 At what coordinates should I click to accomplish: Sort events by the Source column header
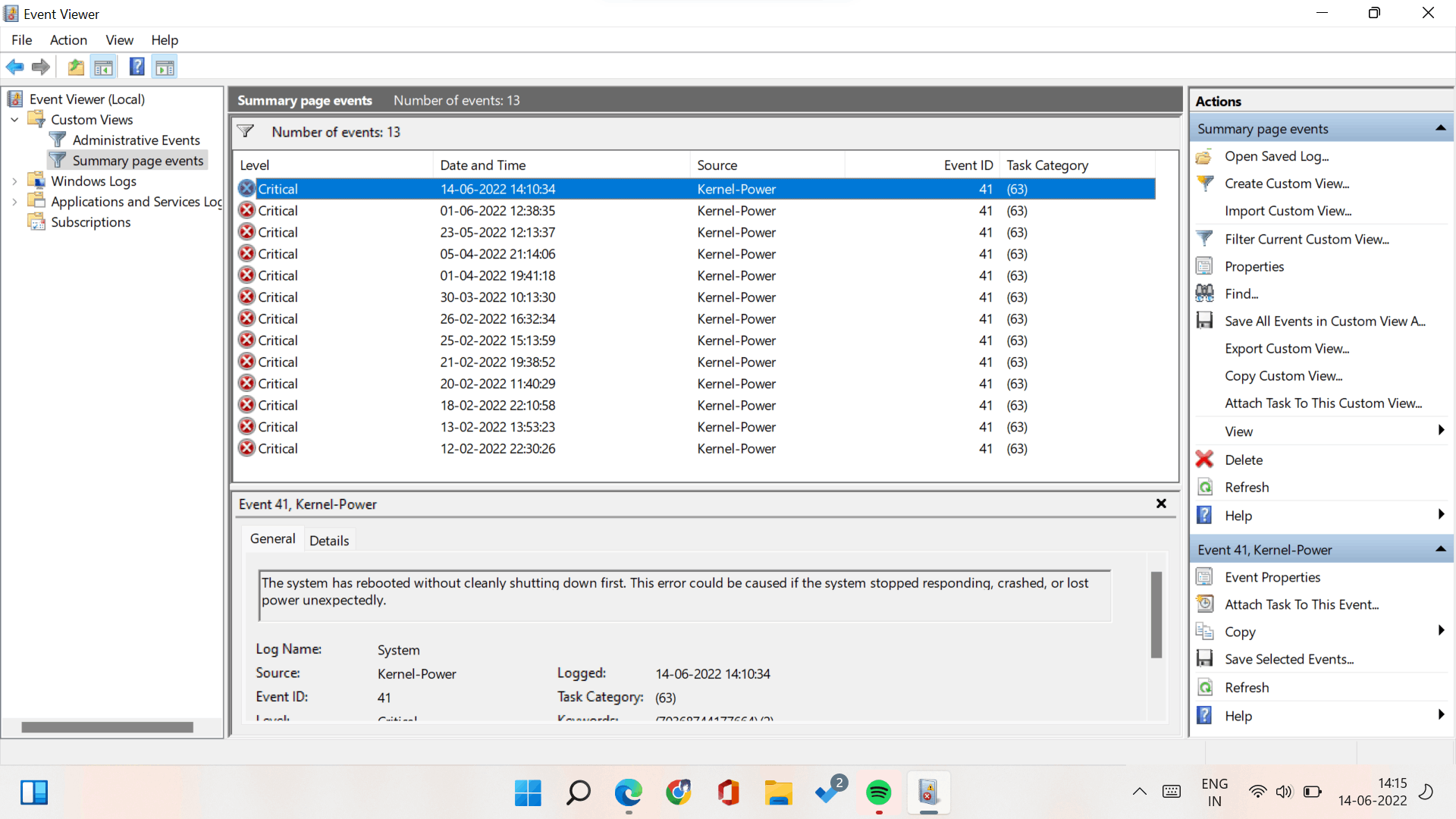pos(767,165)
